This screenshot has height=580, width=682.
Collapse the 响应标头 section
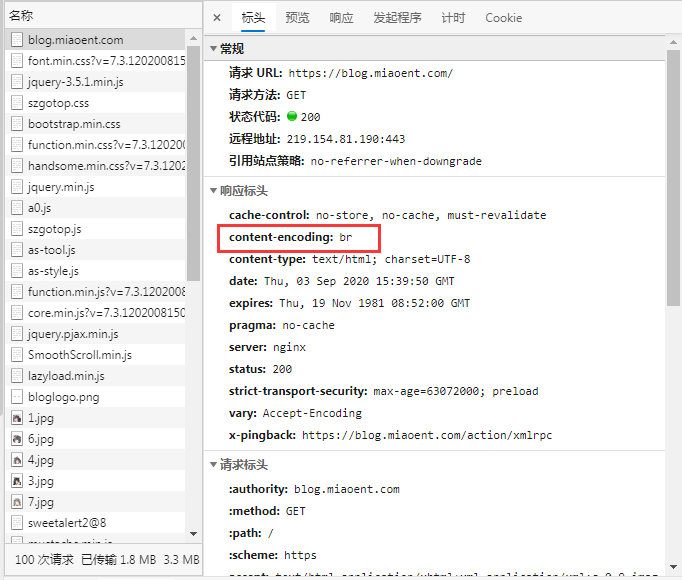pyautogui.click(x=214, y=191)
